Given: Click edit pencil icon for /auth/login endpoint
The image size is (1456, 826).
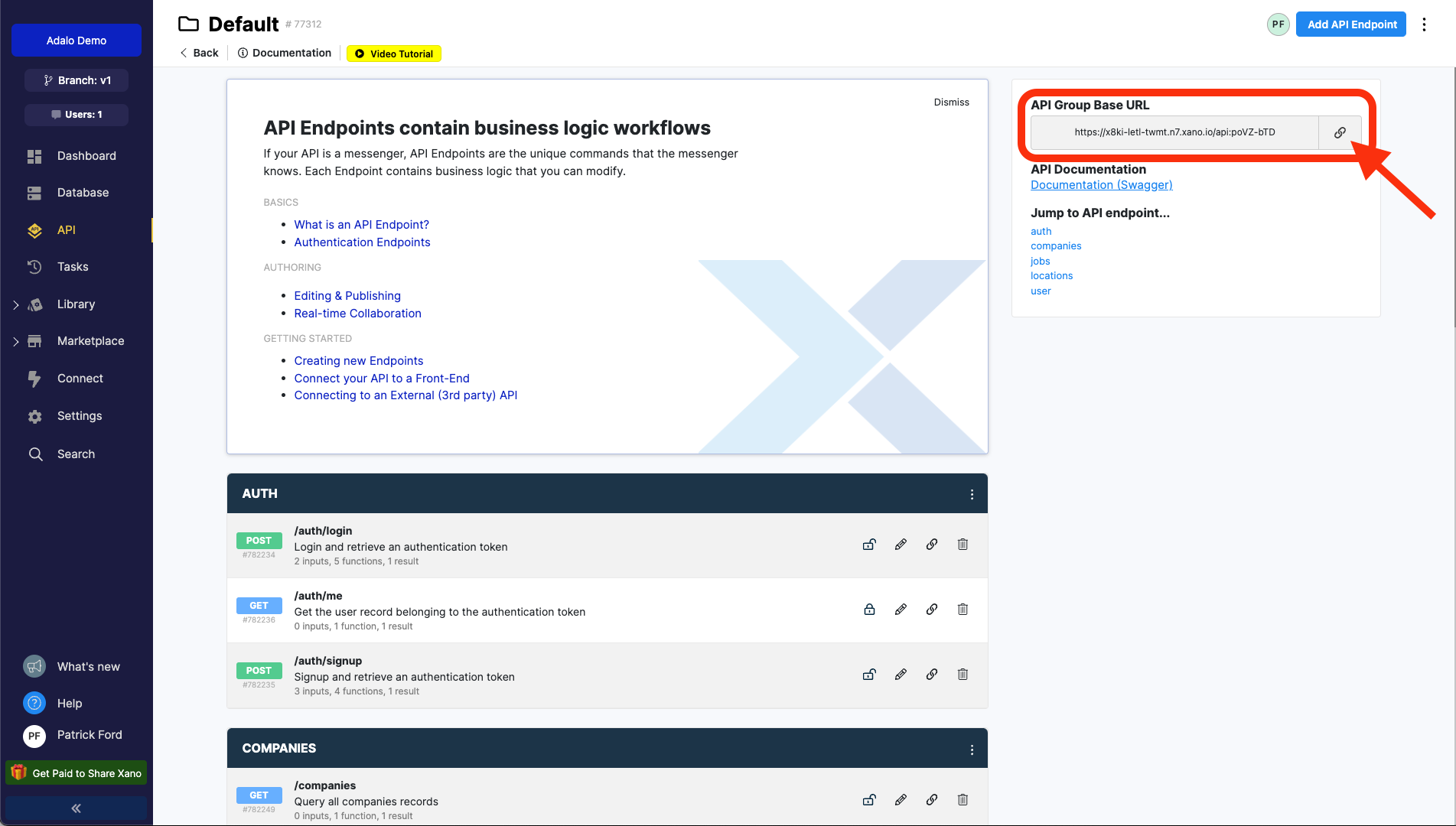Looking at the screenshot, I should pos(901,545).
